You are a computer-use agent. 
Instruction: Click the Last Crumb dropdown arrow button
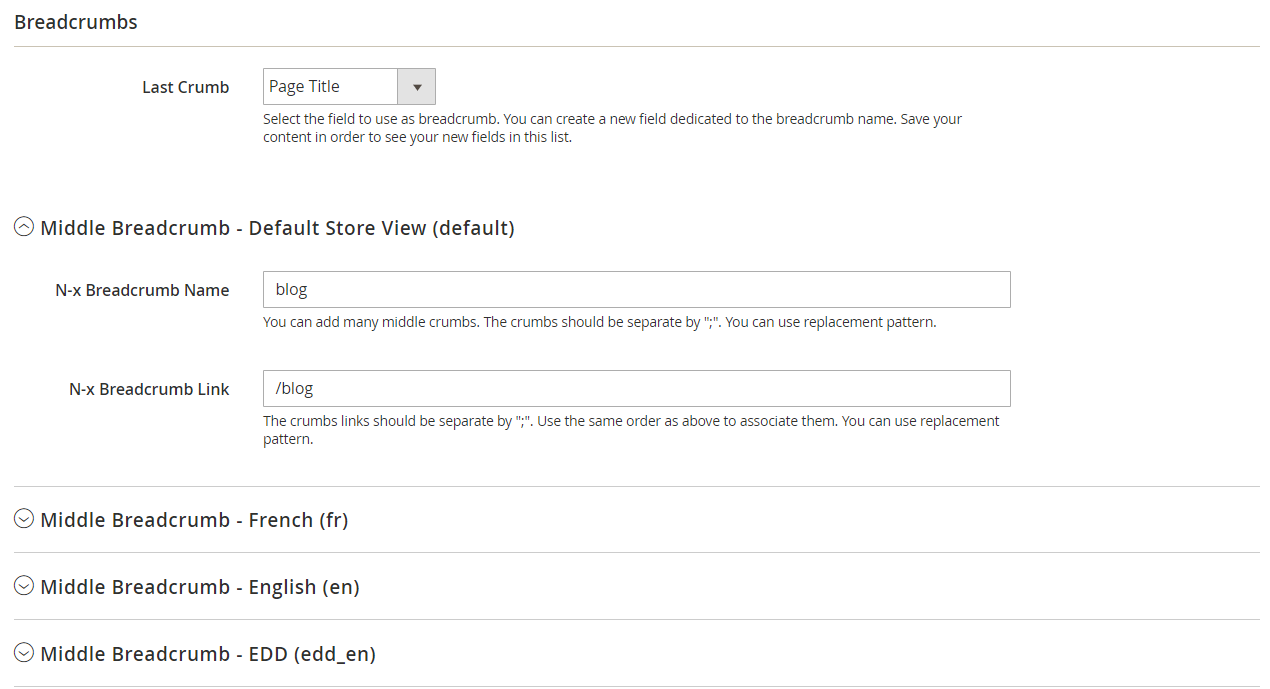coord(416,87)
